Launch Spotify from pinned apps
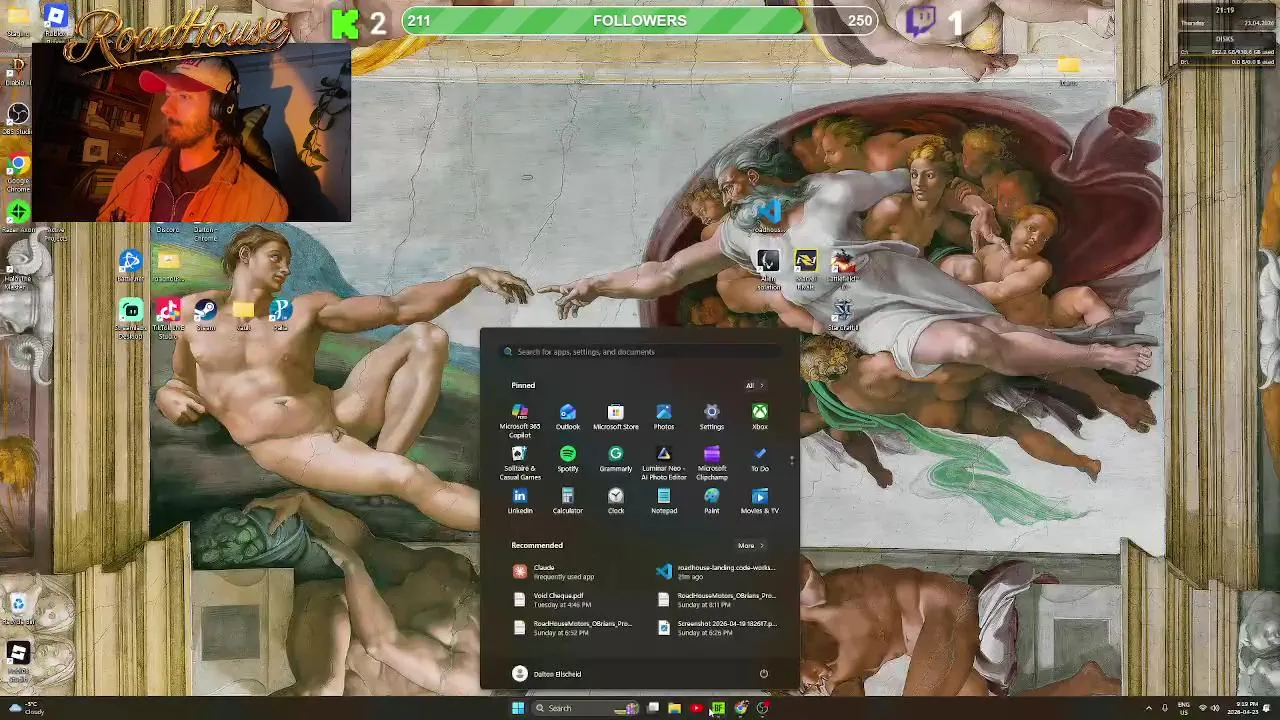This screenshot has height=720, width=1280. 567,460
